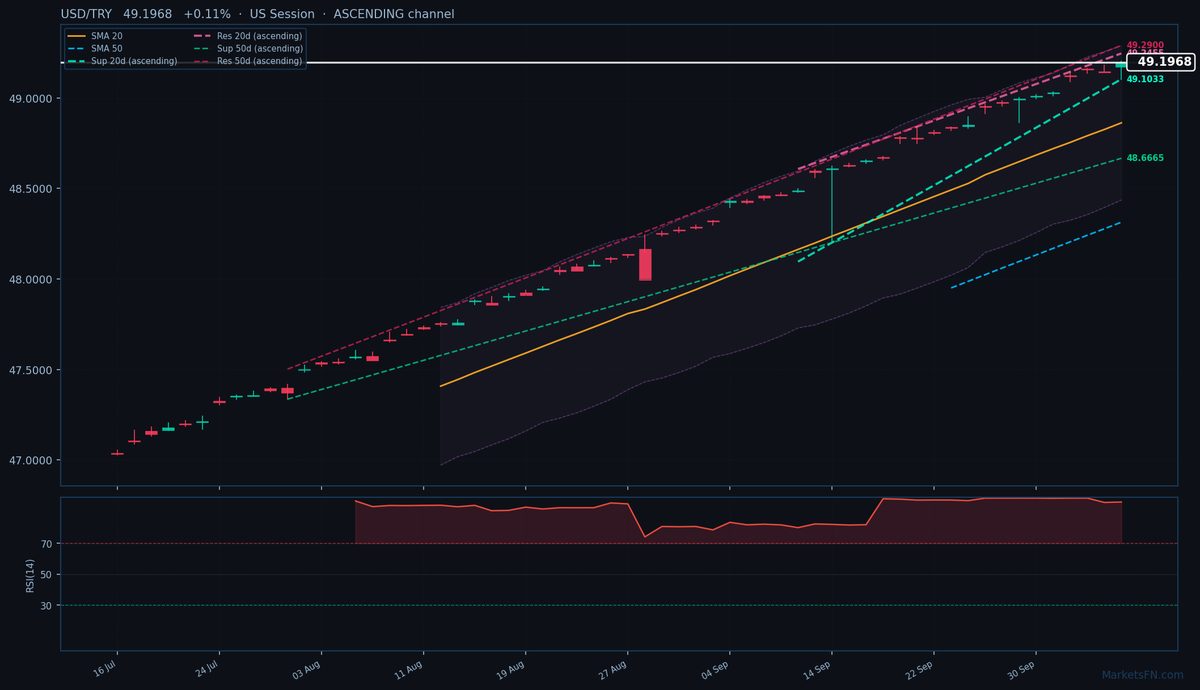Click the SMA 20 legend entry

[95, 36]
